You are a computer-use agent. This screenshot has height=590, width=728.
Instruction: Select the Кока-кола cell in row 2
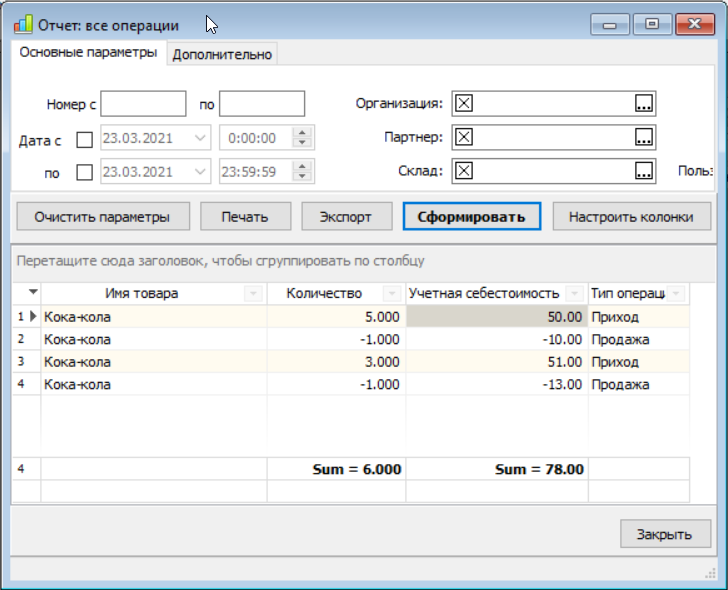pyautogui.click(x=154, y=339)
